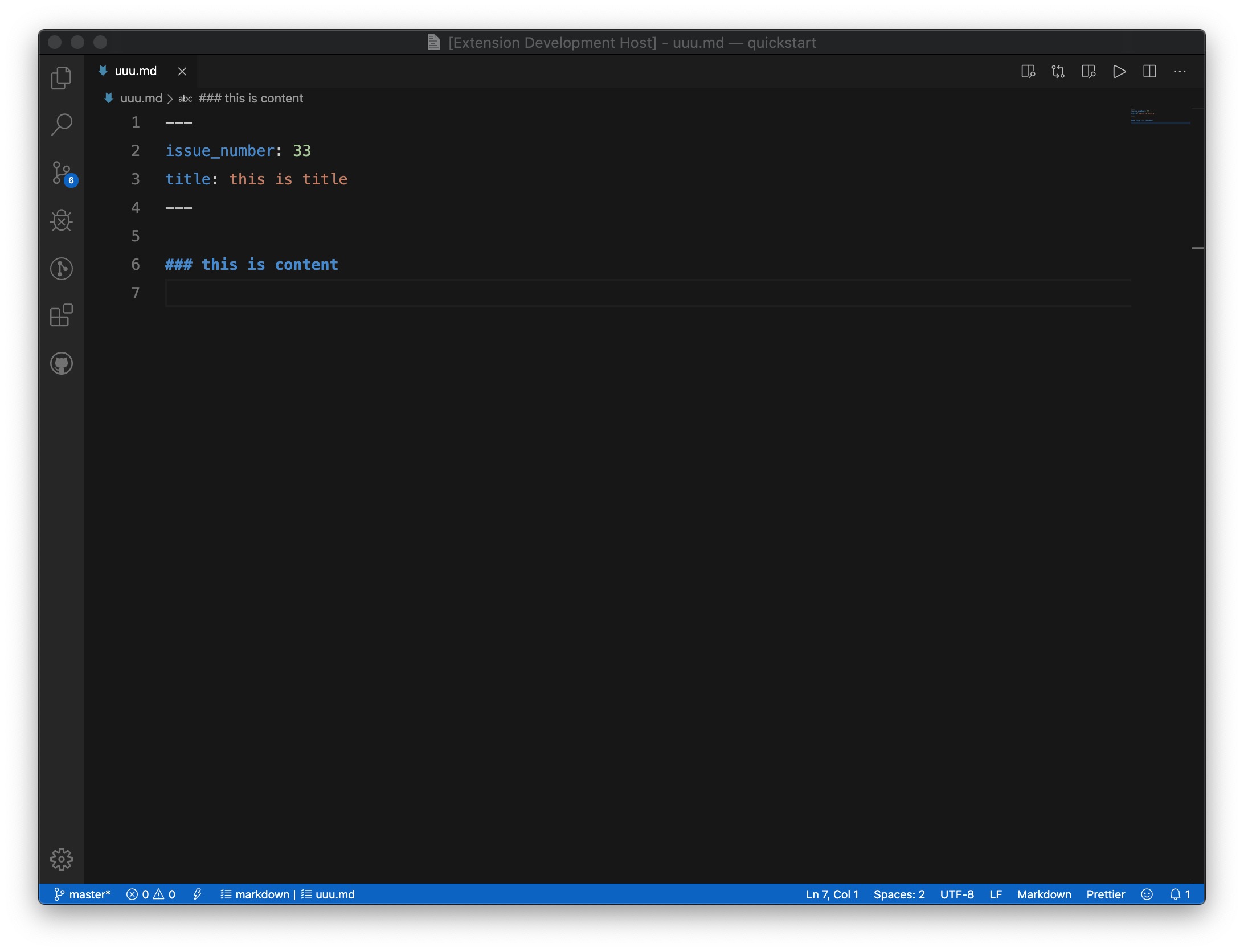This screenshot has height=952, width=1244.
Task: Open the Search view
Action: click(61, 124)
